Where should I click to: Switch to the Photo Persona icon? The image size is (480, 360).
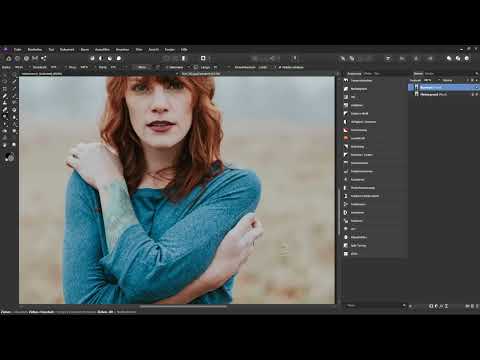point(8,58)
